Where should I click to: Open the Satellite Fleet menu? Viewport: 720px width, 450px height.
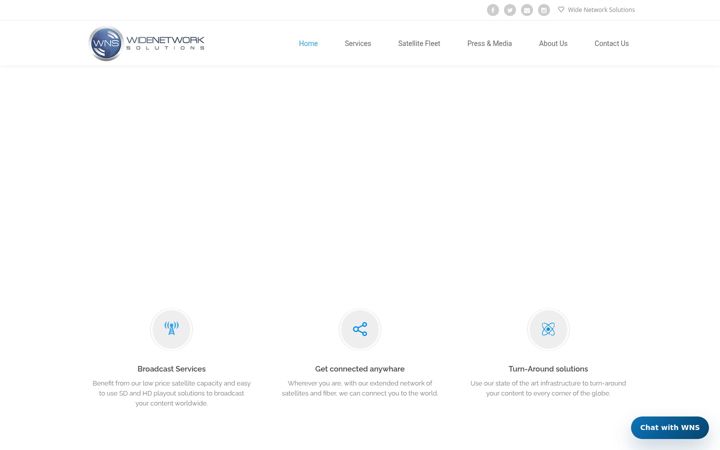pyautogui.click(x=419, y=44)
